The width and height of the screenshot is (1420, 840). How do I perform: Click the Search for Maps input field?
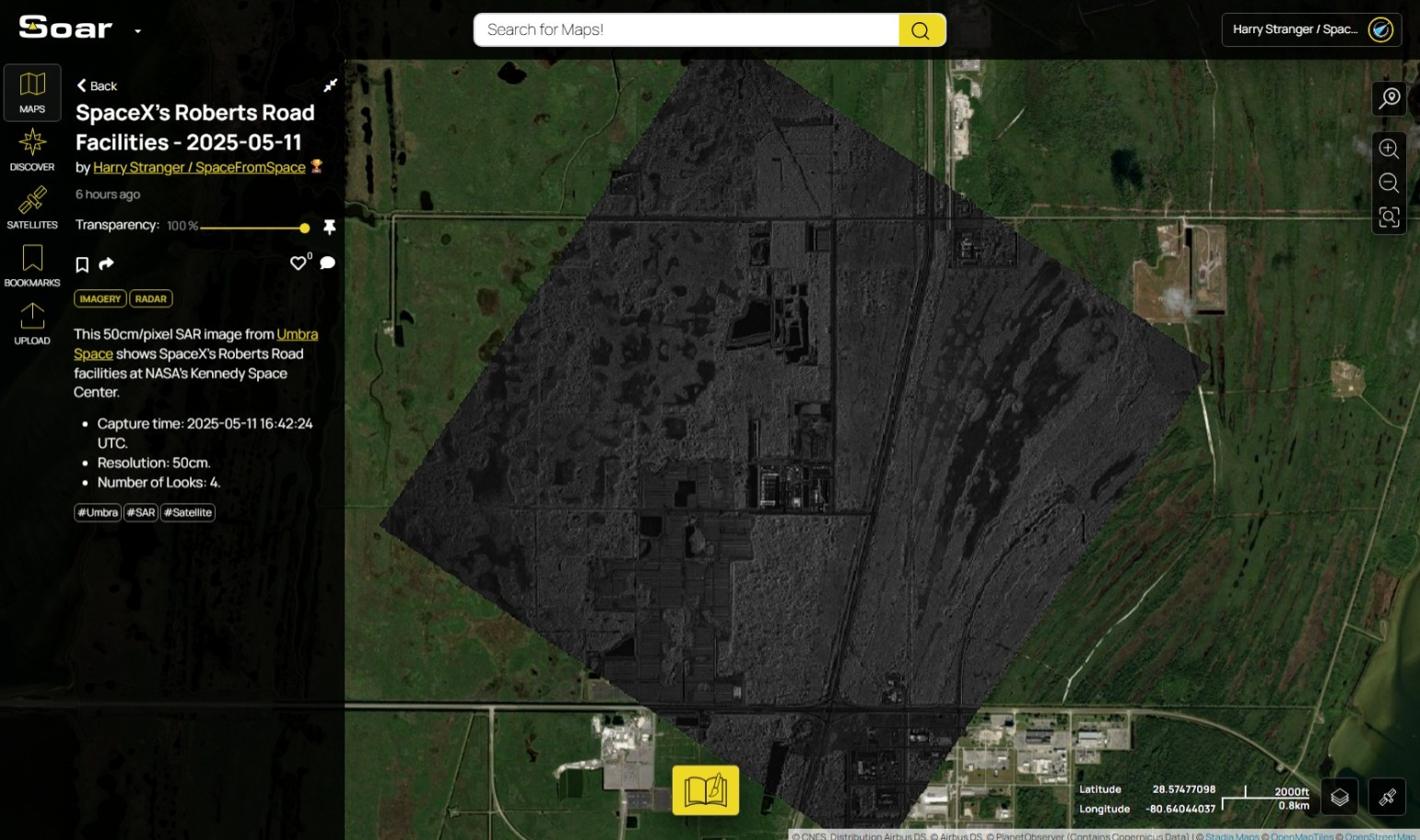click(x=687, y=29)
